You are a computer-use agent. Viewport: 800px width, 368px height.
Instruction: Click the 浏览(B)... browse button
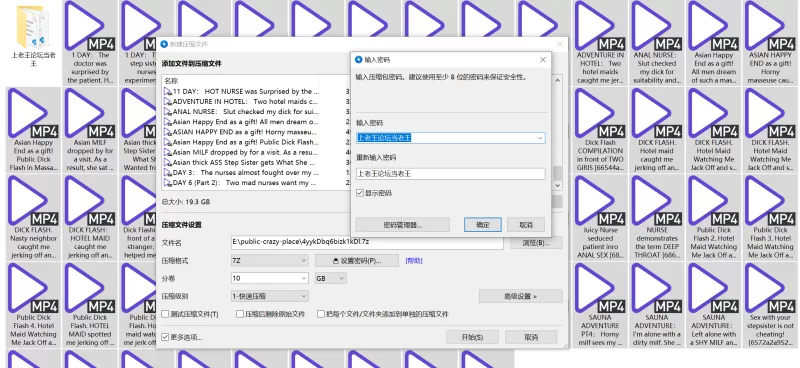(536, 242)
